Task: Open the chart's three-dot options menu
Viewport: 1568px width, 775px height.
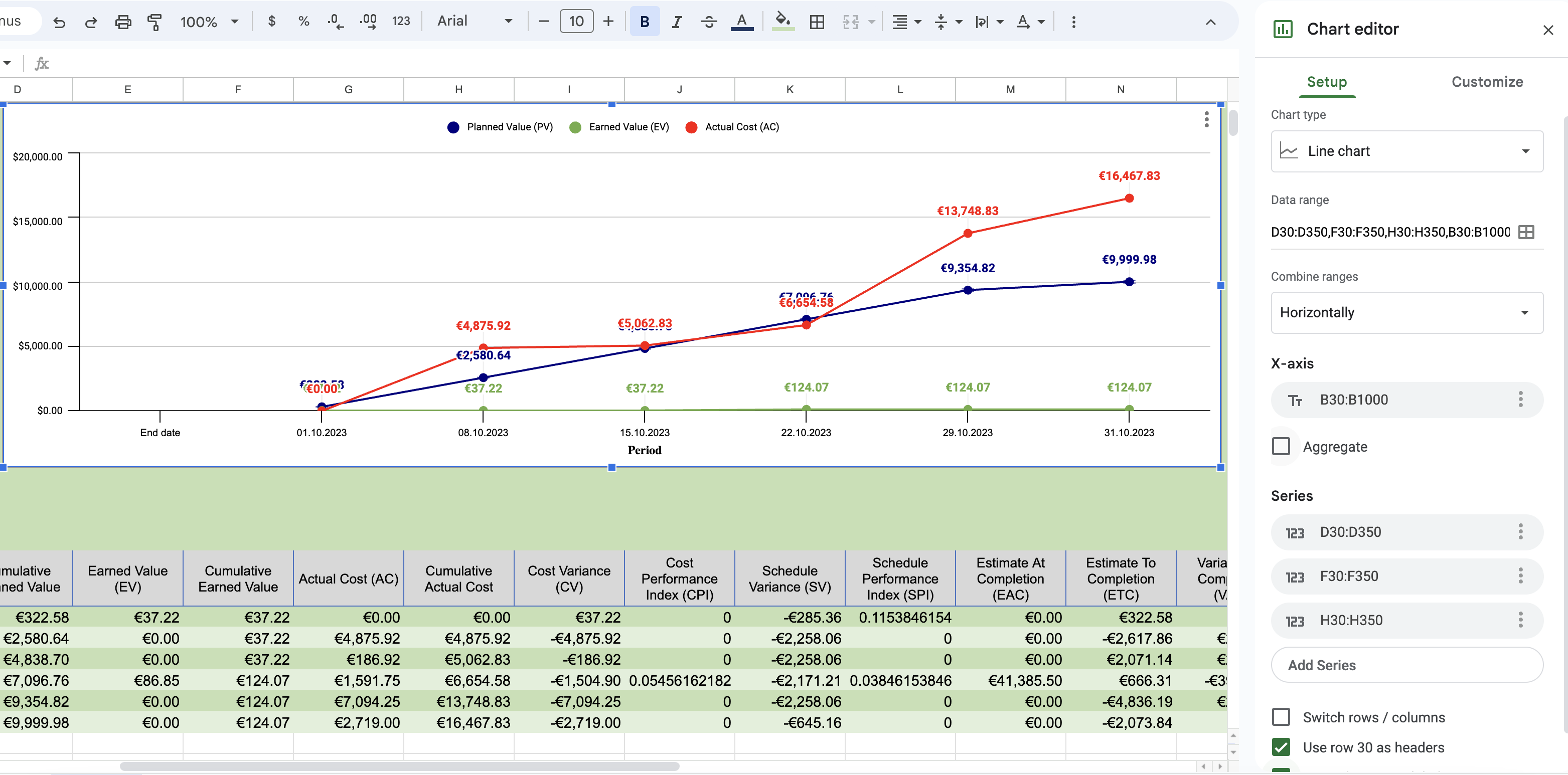Action: point(1206,119)
